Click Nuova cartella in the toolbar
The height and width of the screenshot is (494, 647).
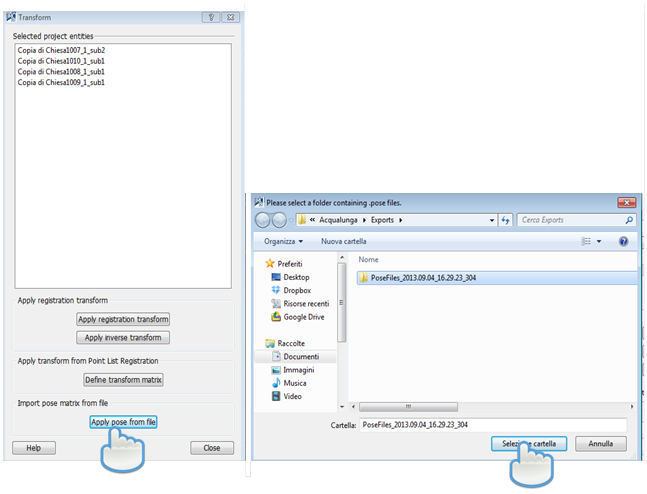point(343,241)
